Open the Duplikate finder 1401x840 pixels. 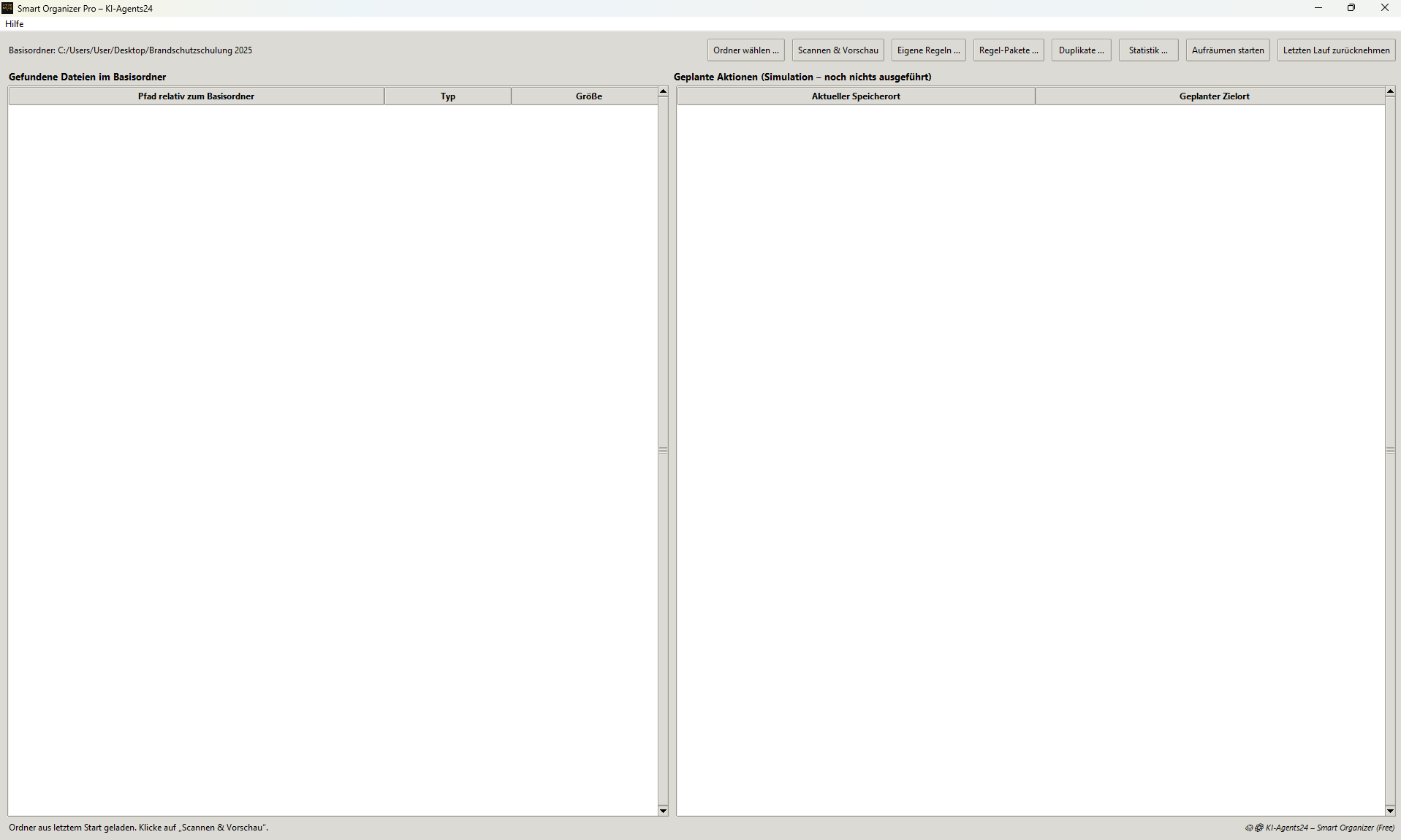coord(1081,50)
